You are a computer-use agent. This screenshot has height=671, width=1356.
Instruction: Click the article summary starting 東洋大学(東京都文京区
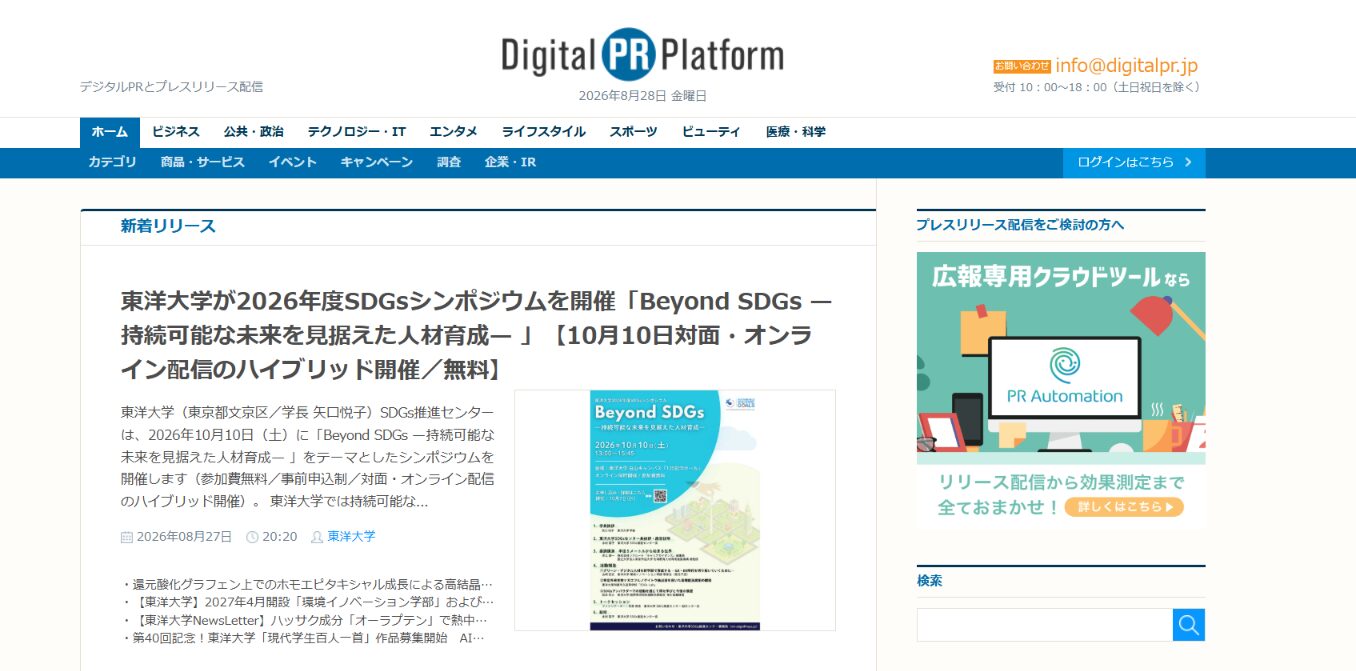[x=308, y=456]
